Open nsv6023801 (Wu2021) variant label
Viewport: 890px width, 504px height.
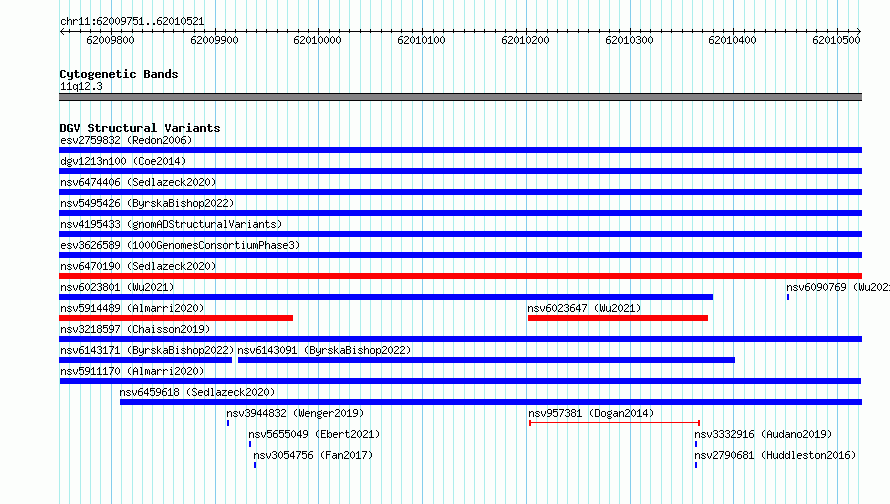[x=117, y=287]
